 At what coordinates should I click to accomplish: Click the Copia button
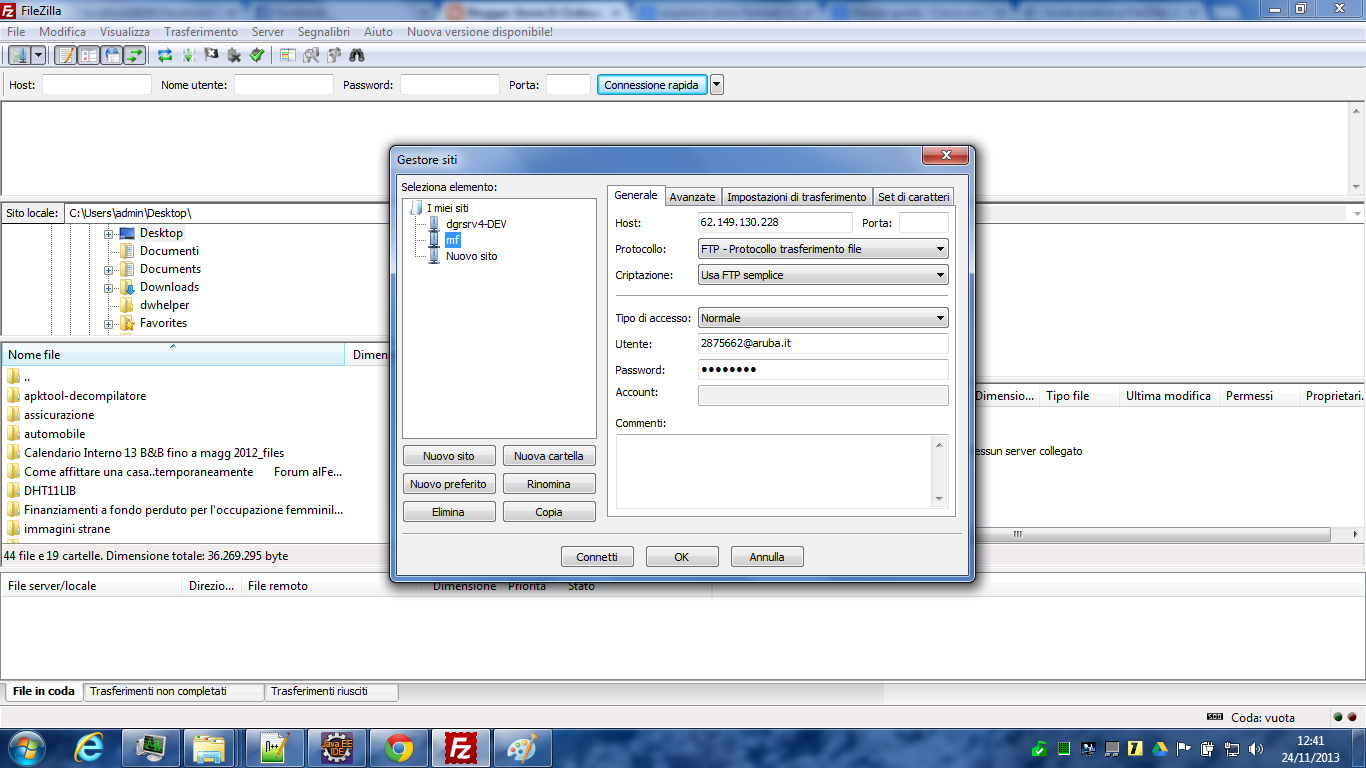coord(549,512)
